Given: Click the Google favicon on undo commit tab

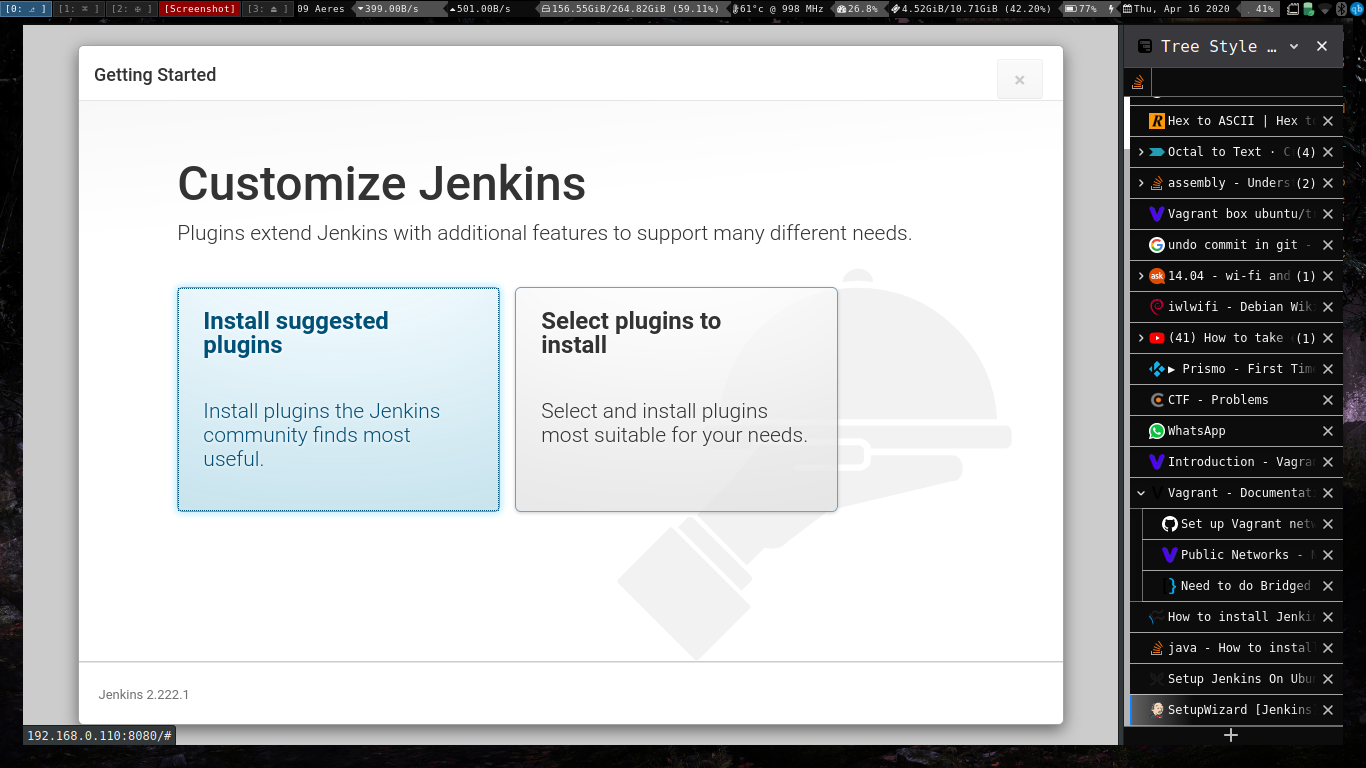Looking at the screenshot, I should tap(1157, 245).
